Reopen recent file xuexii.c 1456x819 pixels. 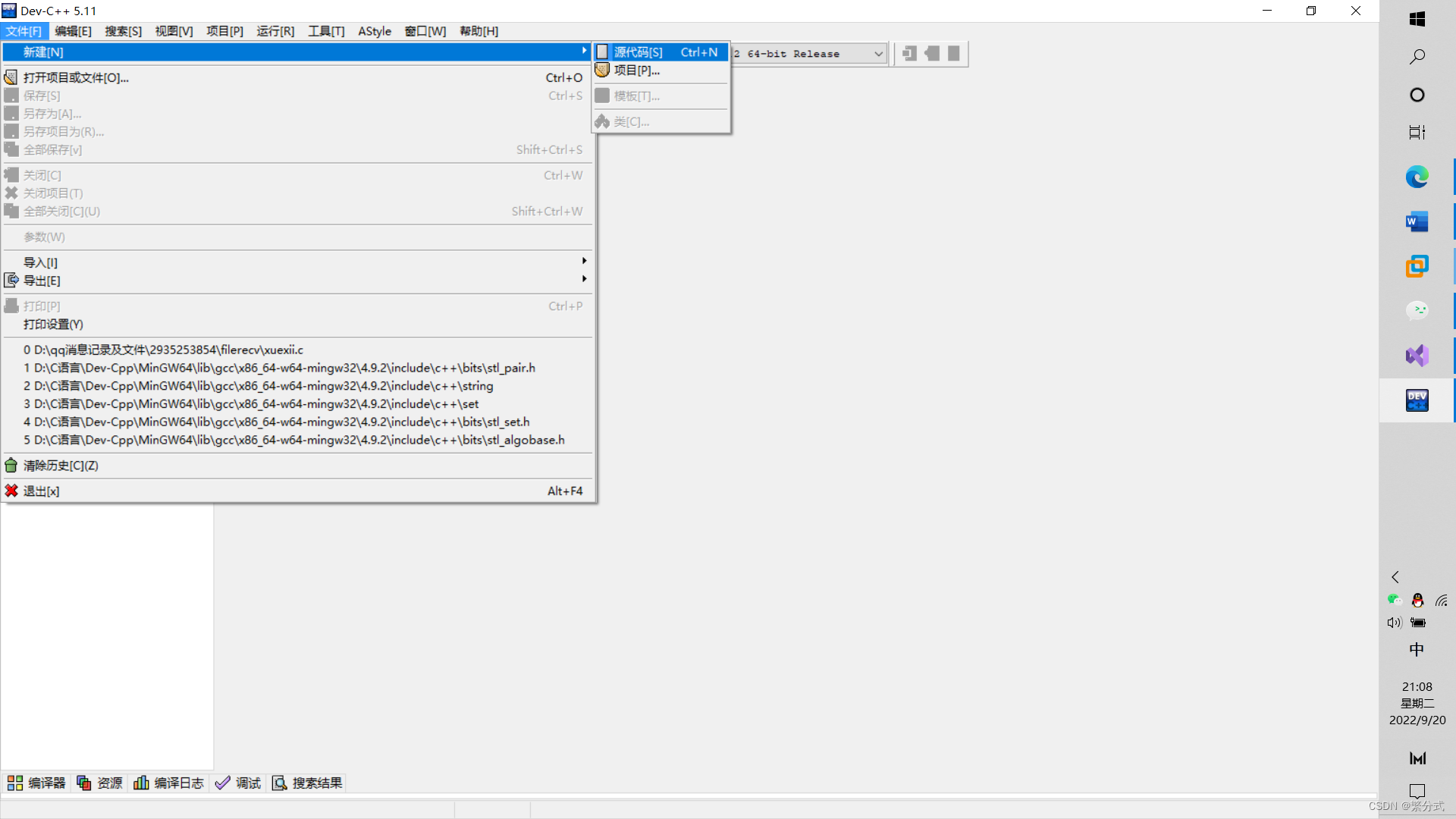pyautogui.click(x=163, y=350)
